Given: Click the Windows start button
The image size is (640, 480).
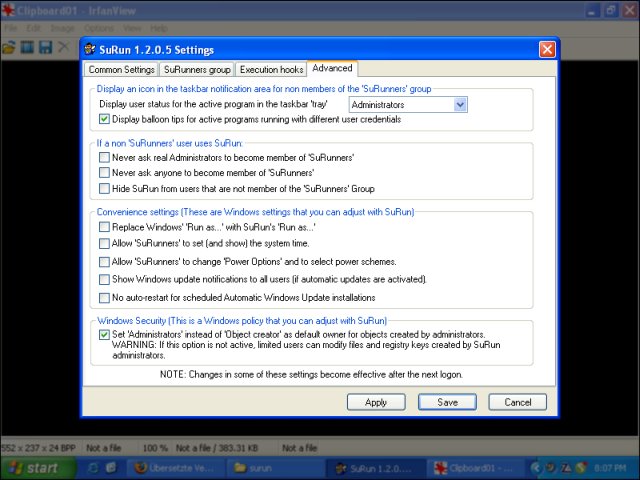Looking at the screenshot, I should [38, 468].
